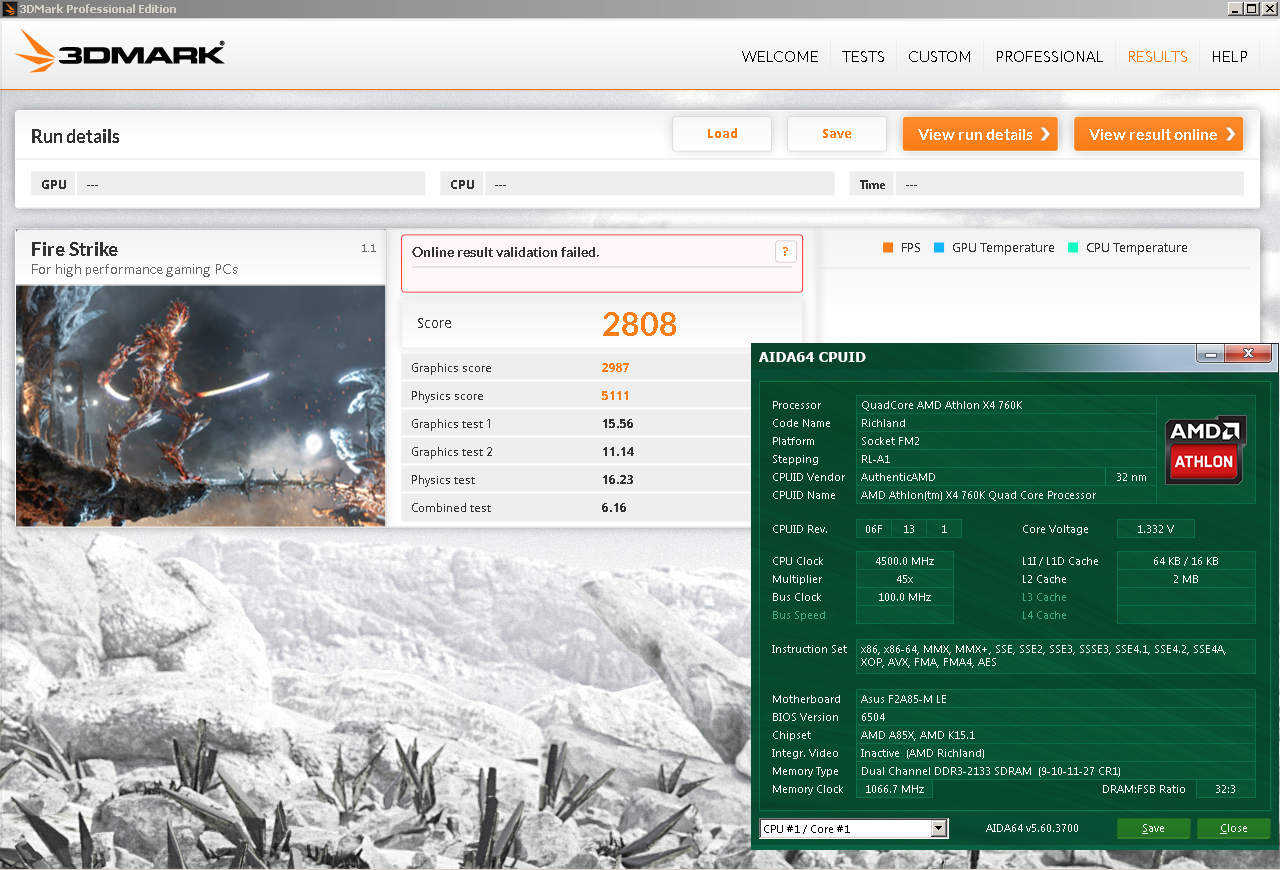Click the Memory Type 'Dual Channel DDR3-2133 SDRAM' value

coord(991,771)
